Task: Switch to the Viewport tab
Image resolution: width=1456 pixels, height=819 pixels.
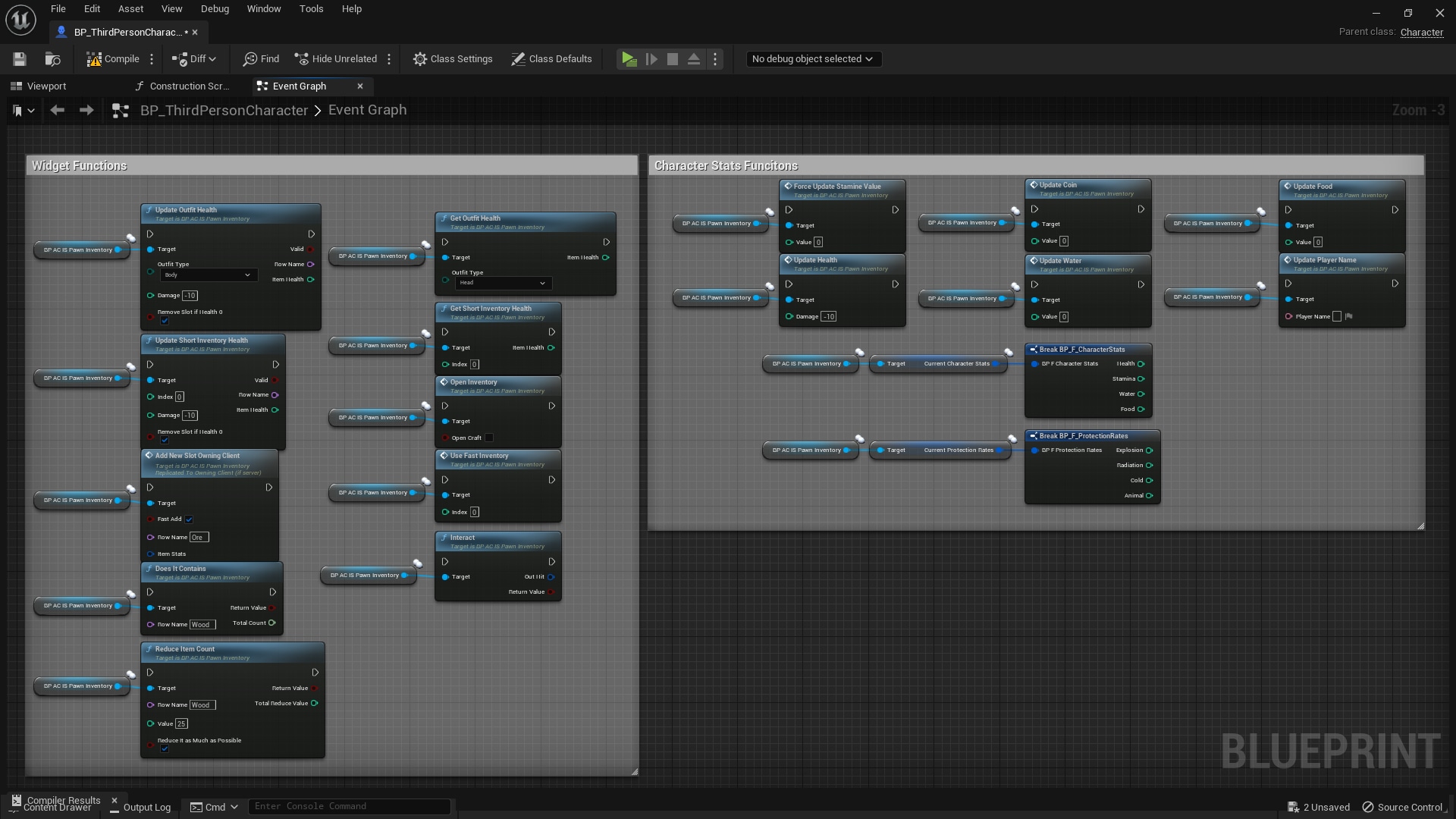Action: (x=38, y=86)
